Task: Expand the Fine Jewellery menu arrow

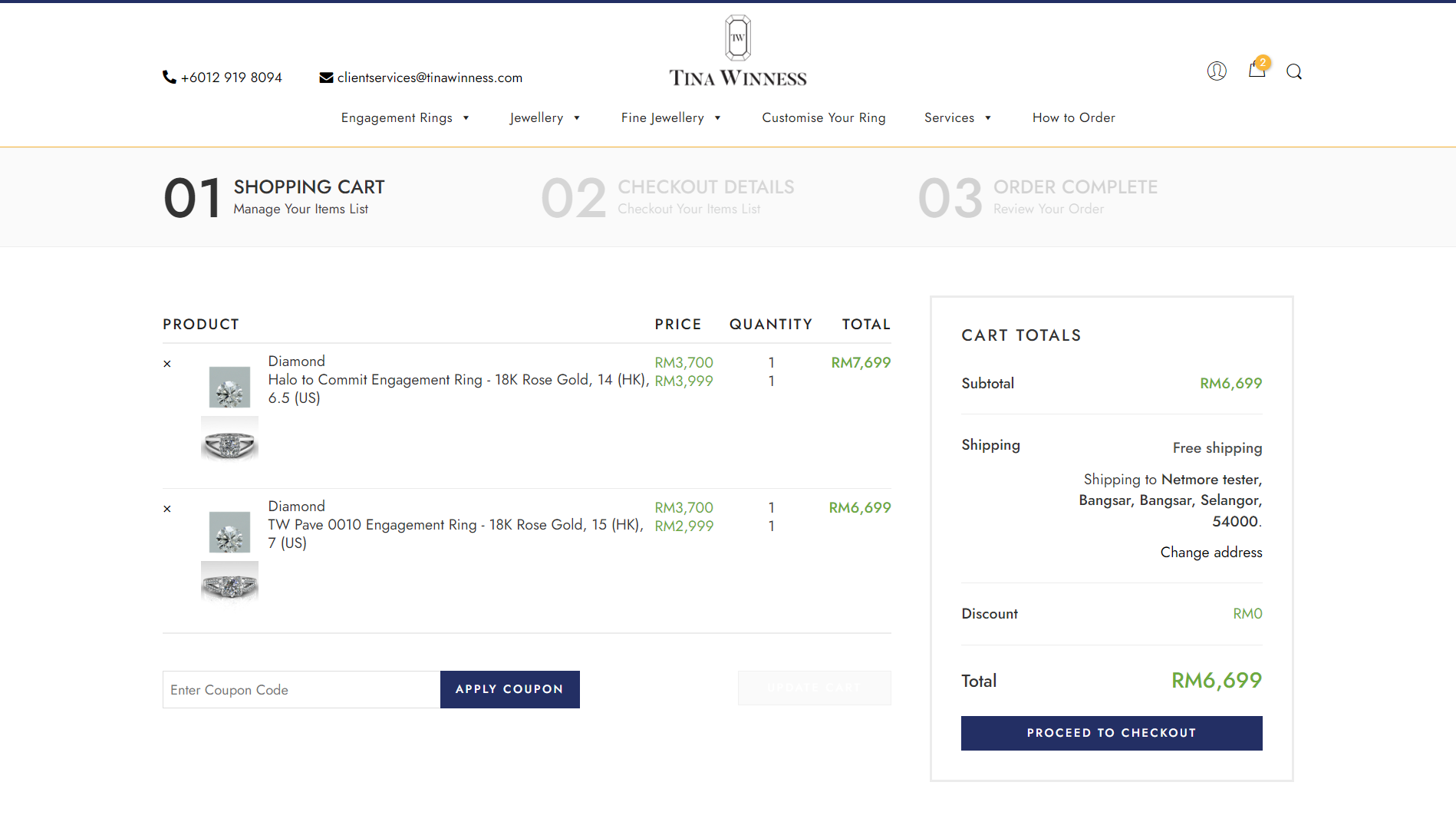Action: 717,118
